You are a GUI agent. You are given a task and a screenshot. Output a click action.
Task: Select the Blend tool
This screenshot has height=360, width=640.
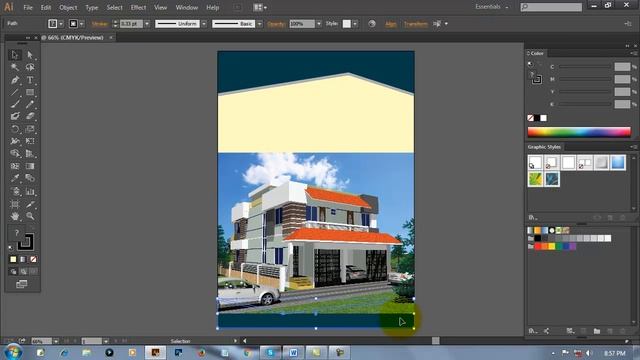30,178
